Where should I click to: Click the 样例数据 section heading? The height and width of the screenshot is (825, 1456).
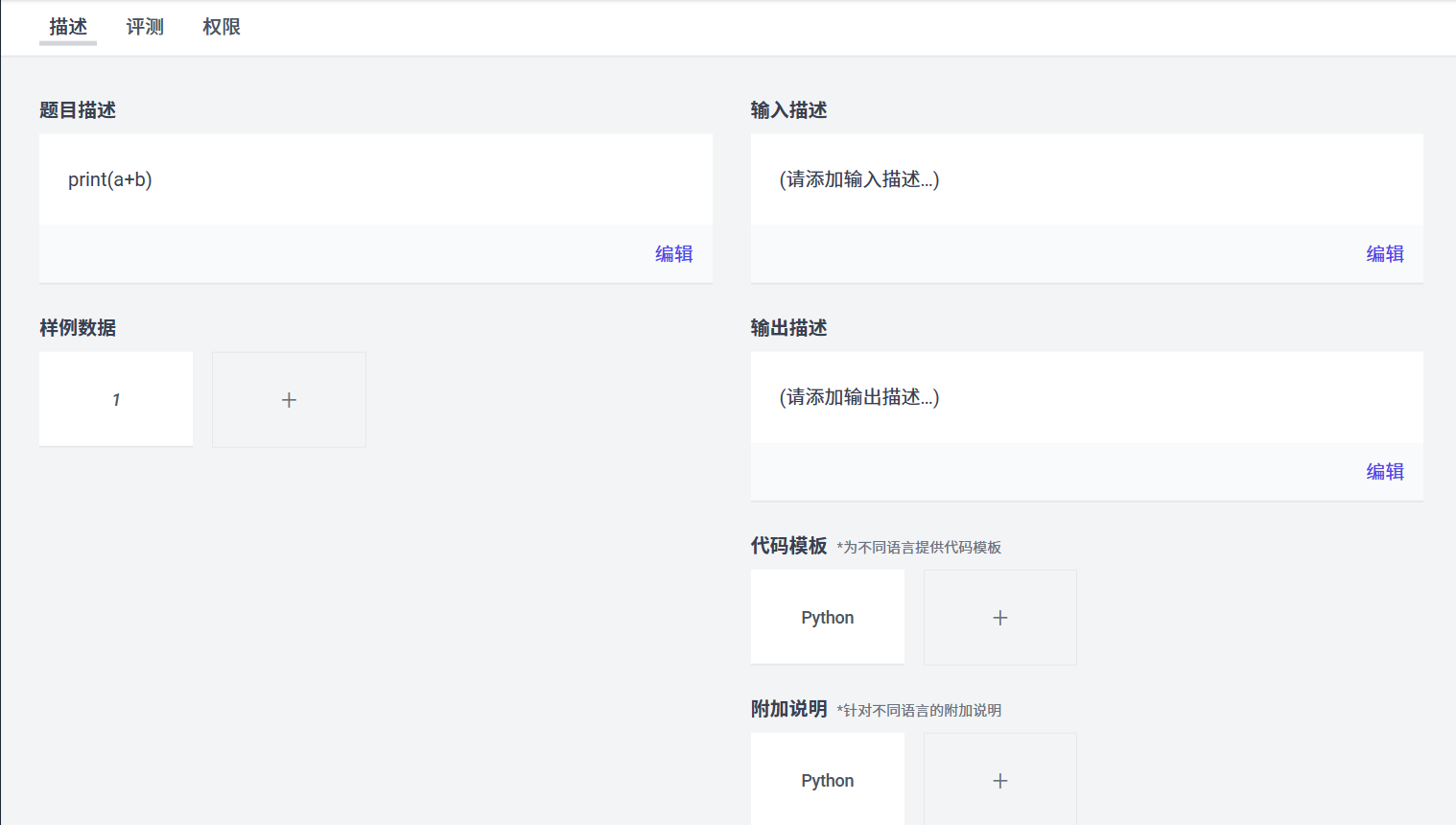click(78, 328)
